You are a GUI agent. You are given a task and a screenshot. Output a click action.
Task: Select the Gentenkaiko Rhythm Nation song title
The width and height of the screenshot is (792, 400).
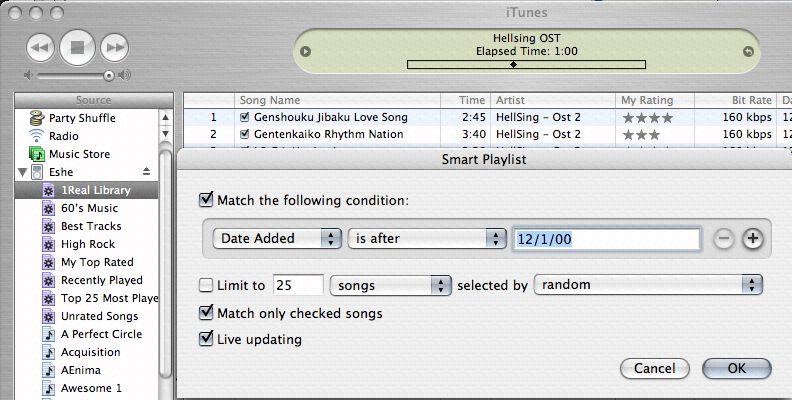pyautogui.click(x=328, y=134)
